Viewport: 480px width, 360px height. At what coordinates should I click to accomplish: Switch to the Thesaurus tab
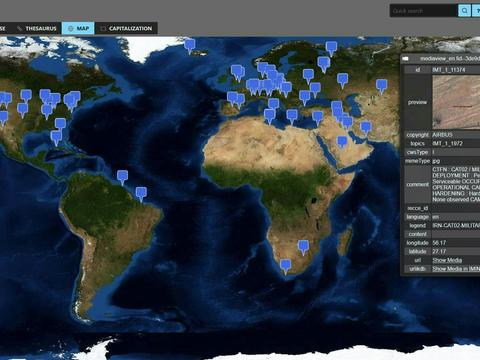point(37,28)
